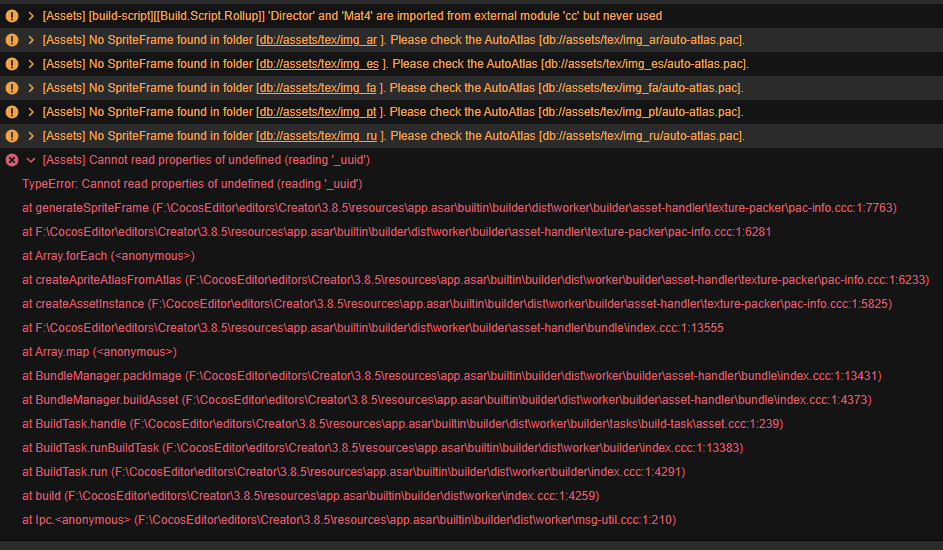Select the 'at createApriteAtlasFromAtlas' stack line
This screenshot has height=550, width=943.
pyautogui.click(x=476, y=280)
